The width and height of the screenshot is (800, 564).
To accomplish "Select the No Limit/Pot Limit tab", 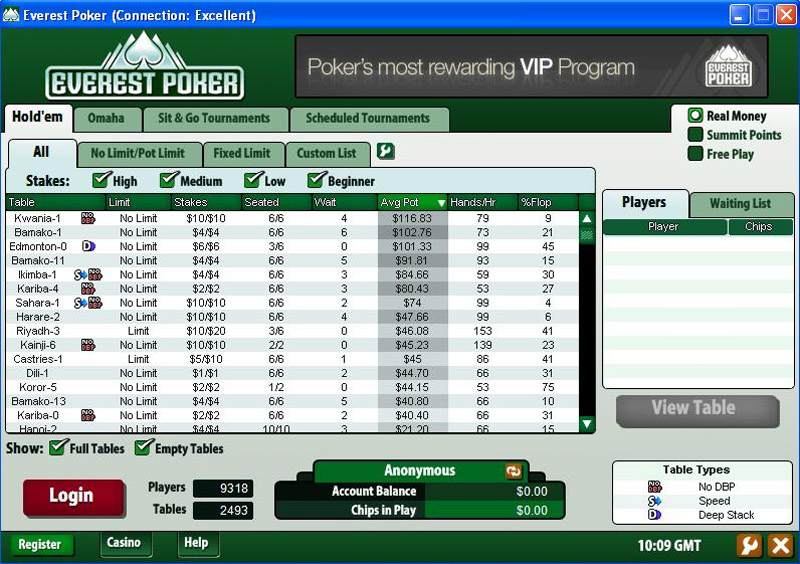I will (138, 153).
